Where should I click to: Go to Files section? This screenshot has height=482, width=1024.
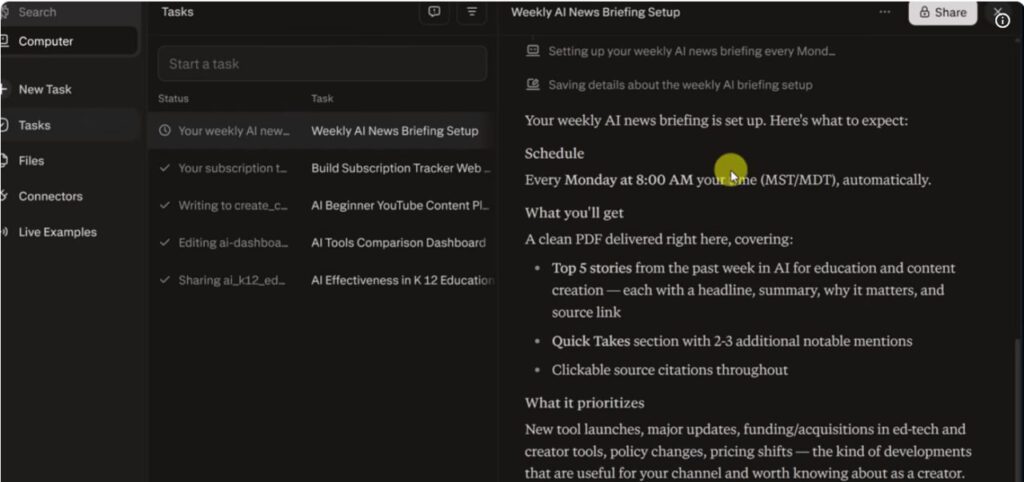pos(31,160)
